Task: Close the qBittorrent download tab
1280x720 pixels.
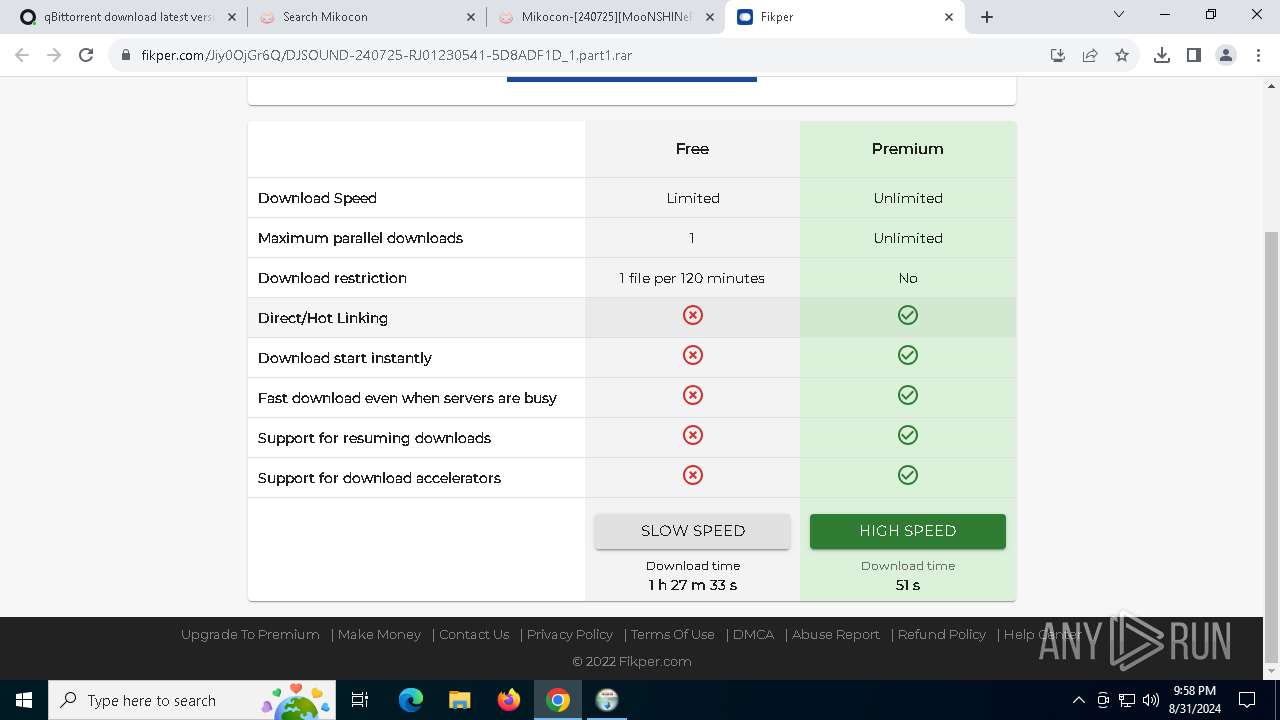Action: (232, 17)
